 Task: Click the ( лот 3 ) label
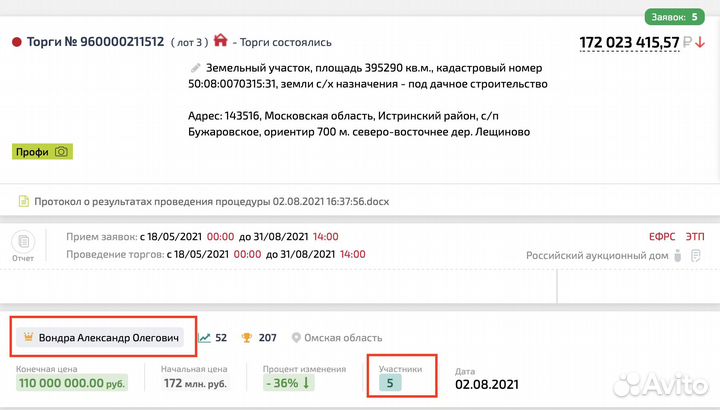(189, 42)
